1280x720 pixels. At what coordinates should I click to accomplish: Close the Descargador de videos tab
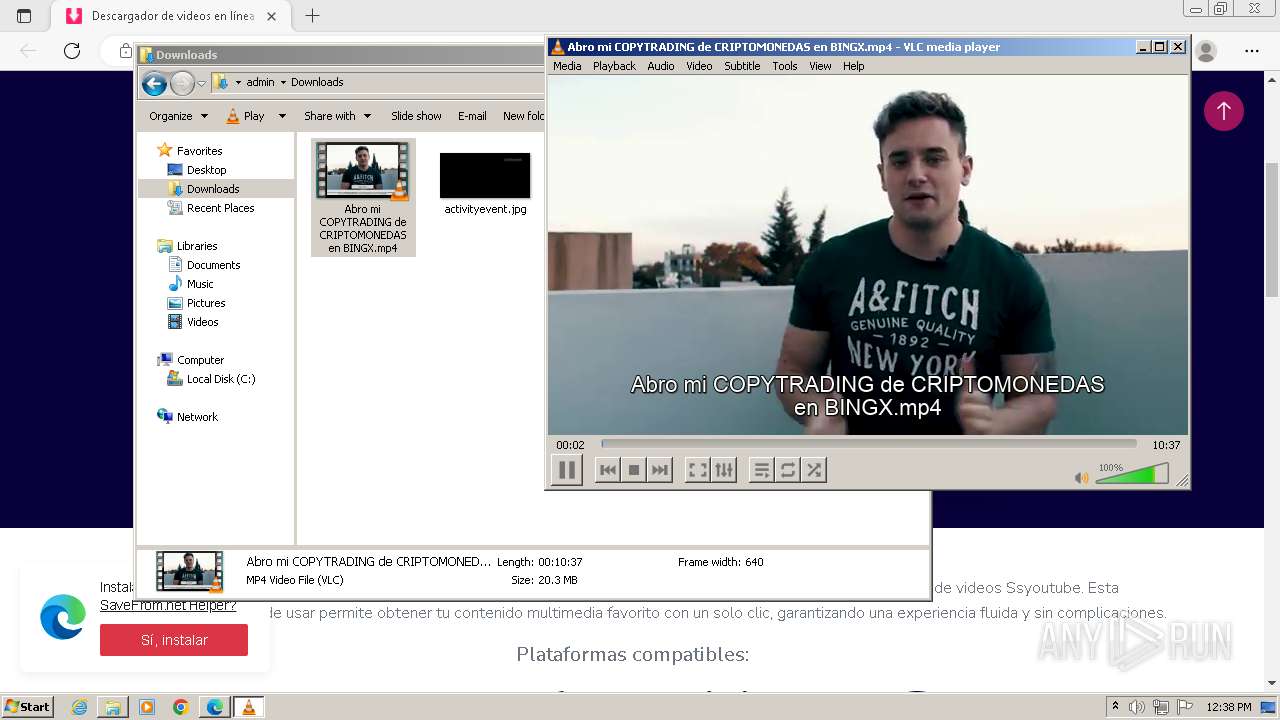(x=271, y=16)
